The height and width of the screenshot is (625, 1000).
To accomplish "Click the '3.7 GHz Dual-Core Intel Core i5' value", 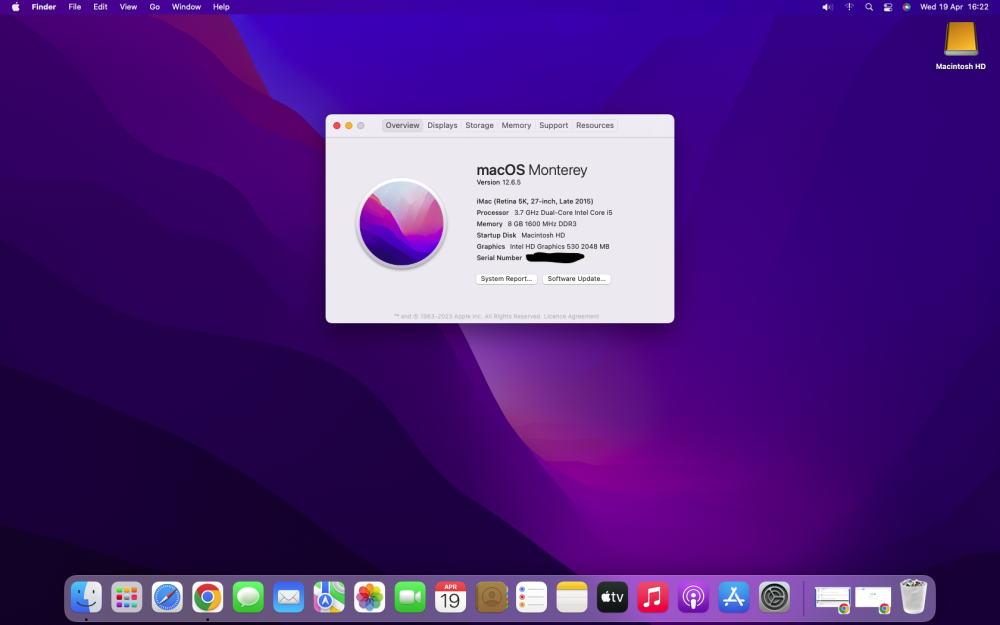I will pyautogui.click(x=563, y=212).
